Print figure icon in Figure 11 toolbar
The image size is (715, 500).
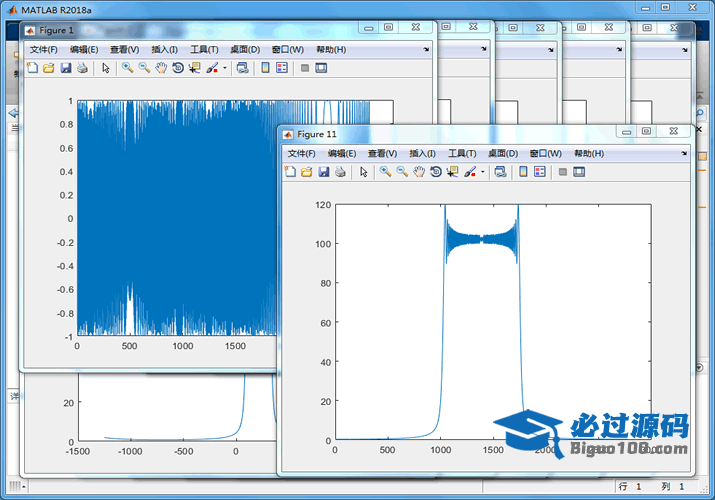coord(340,172)
